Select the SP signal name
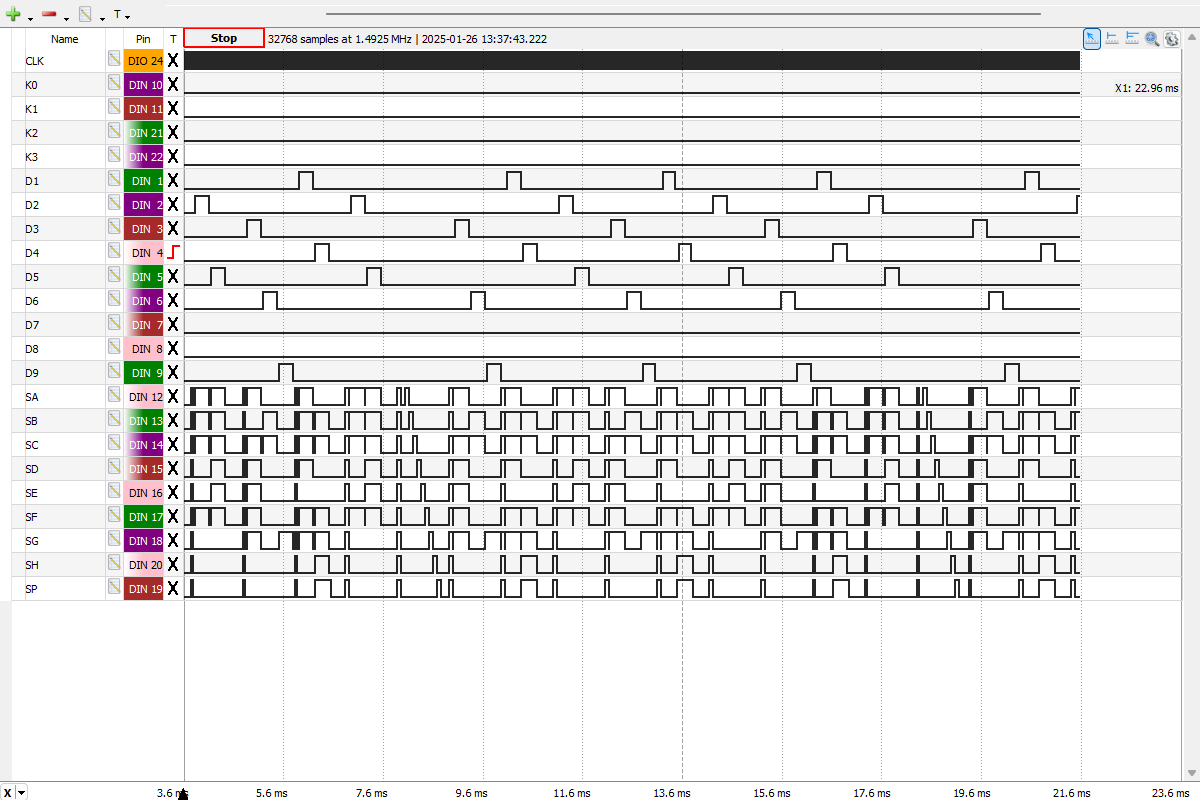The width and height of the screenshot is (1200, 800). 31,589
